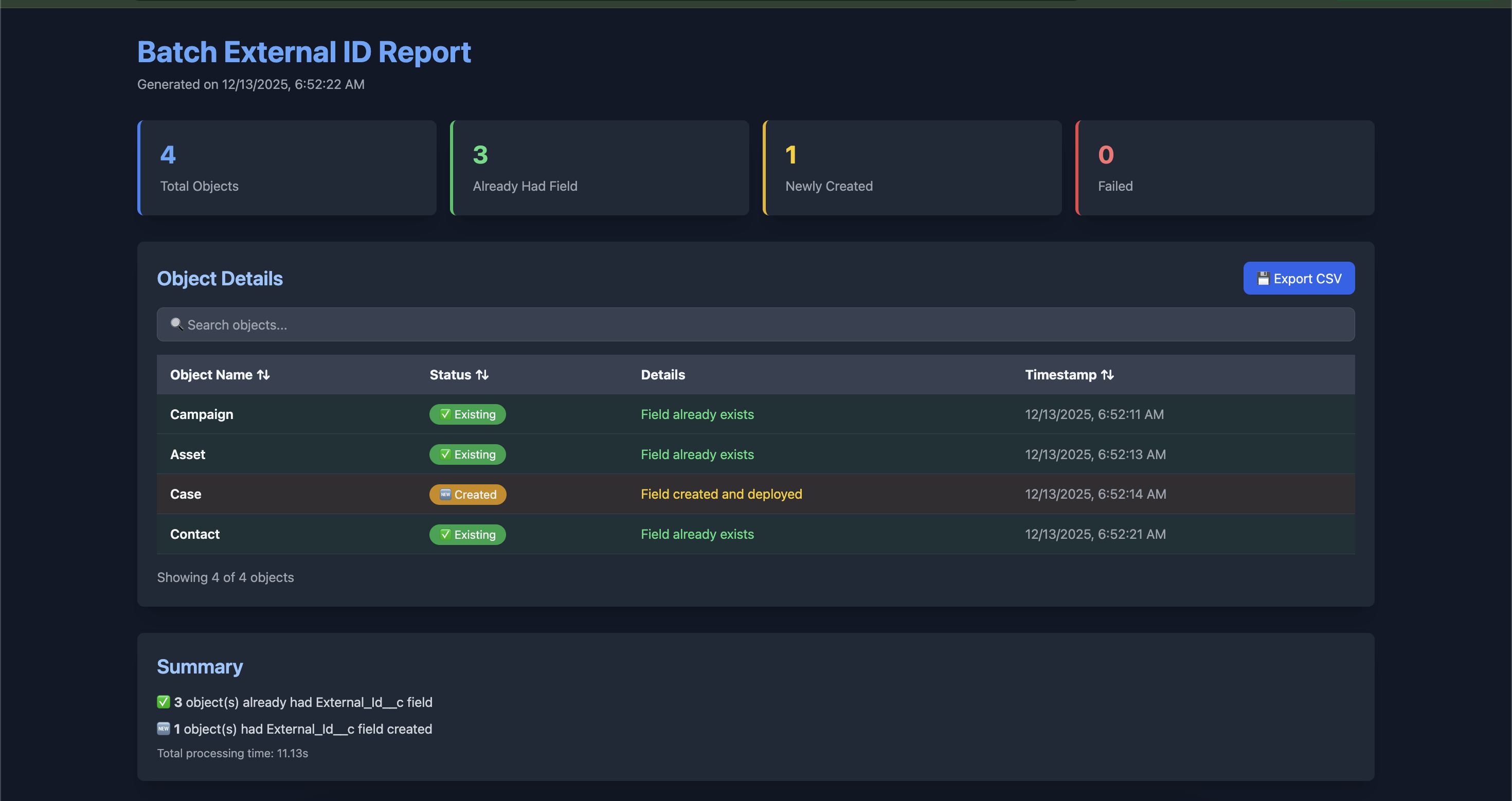Image resolution: width=1512 pixels, height=801 pixels.
Task: Click the Field created and deployed text for Case
Action: [722, 494]
